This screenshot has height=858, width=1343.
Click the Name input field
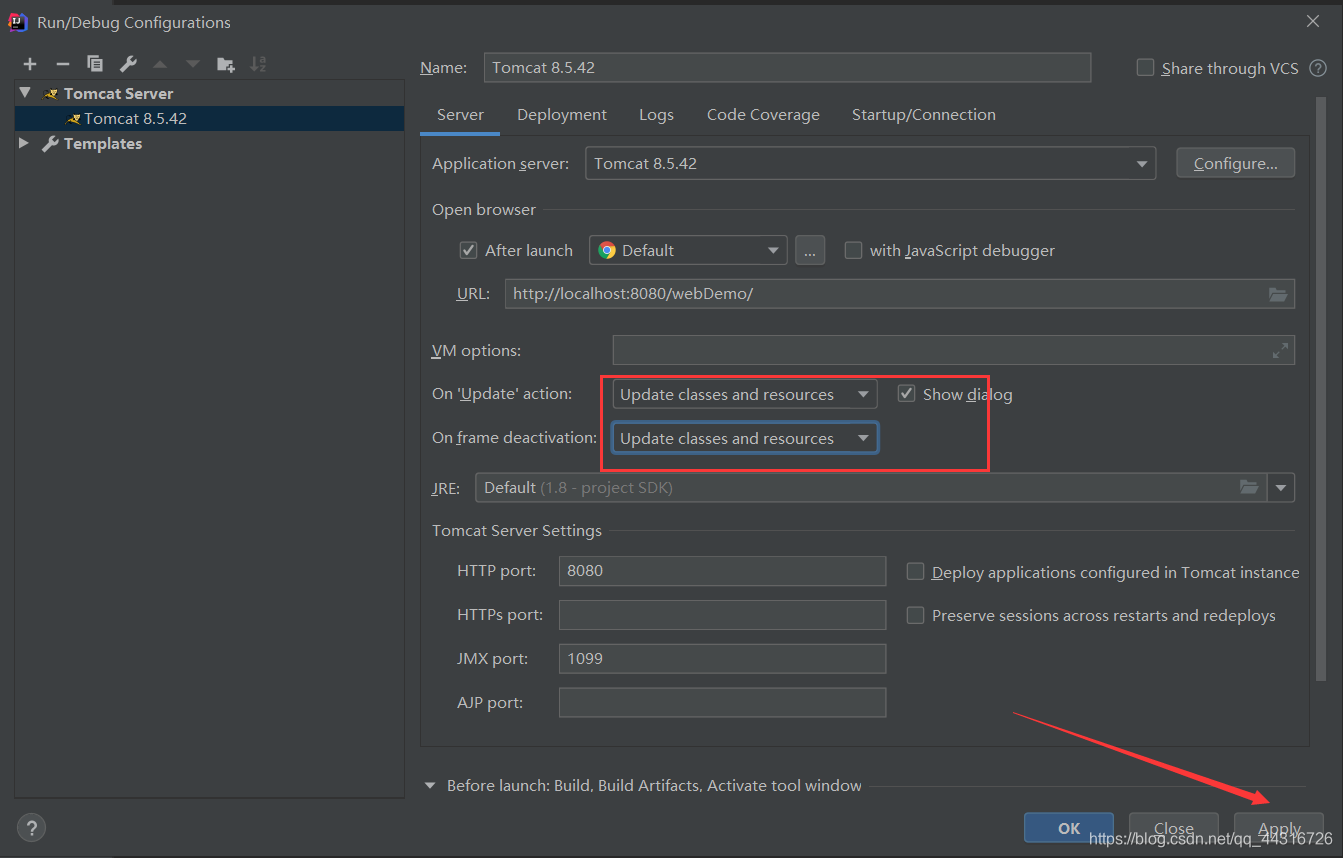pyautogui.click(x=787, y=68)
